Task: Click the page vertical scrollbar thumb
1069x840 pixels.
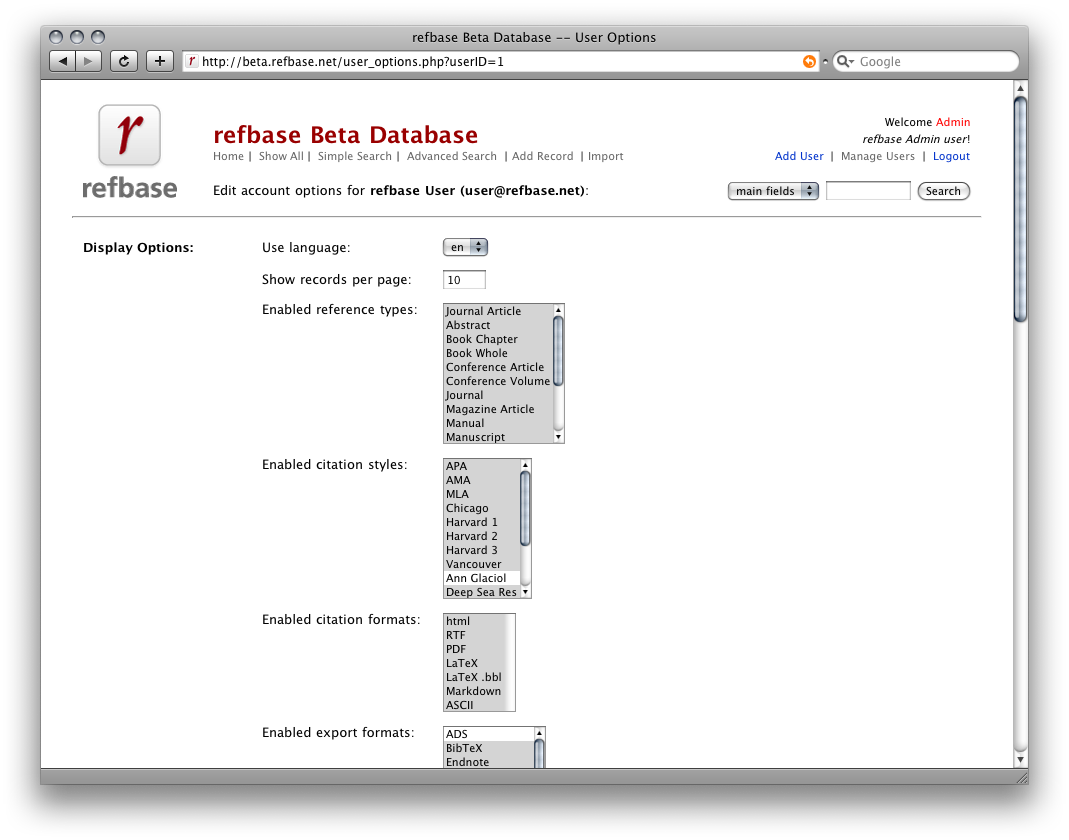Action: [1021, 209]
